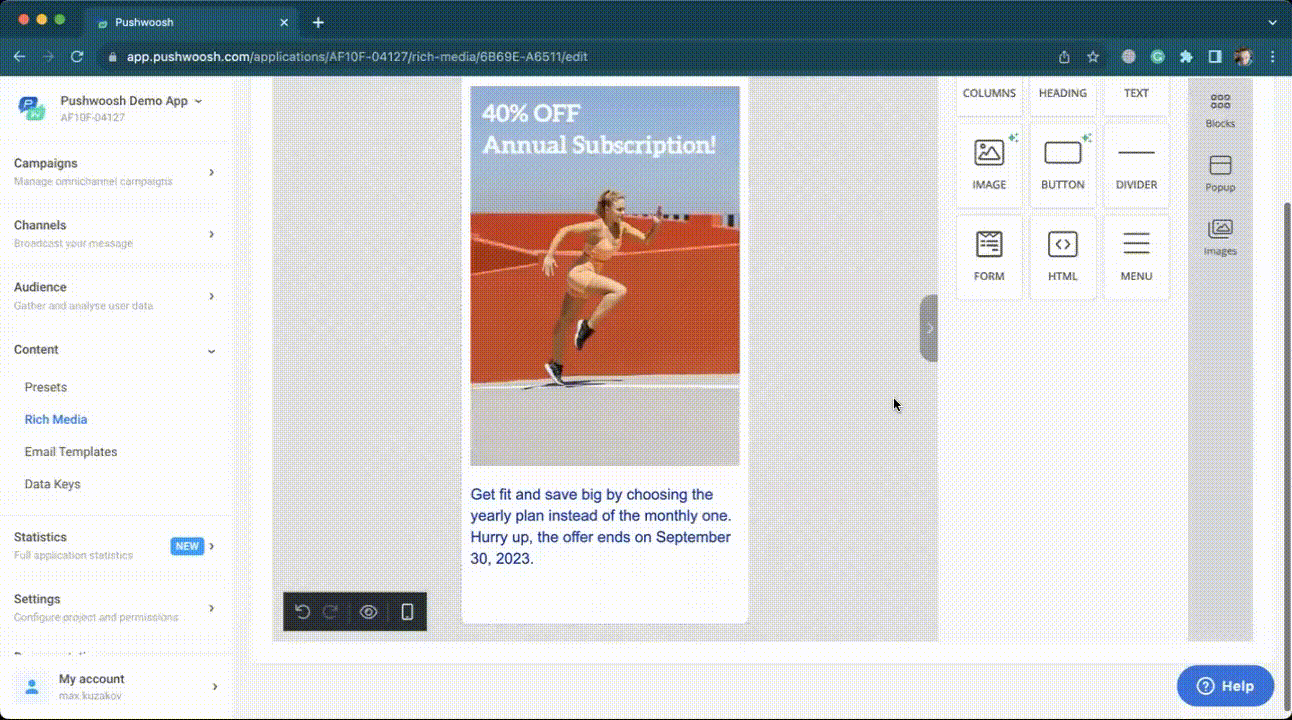Open Data Keys page
This screenshot has width=1292, height=720.
point(52,484)
